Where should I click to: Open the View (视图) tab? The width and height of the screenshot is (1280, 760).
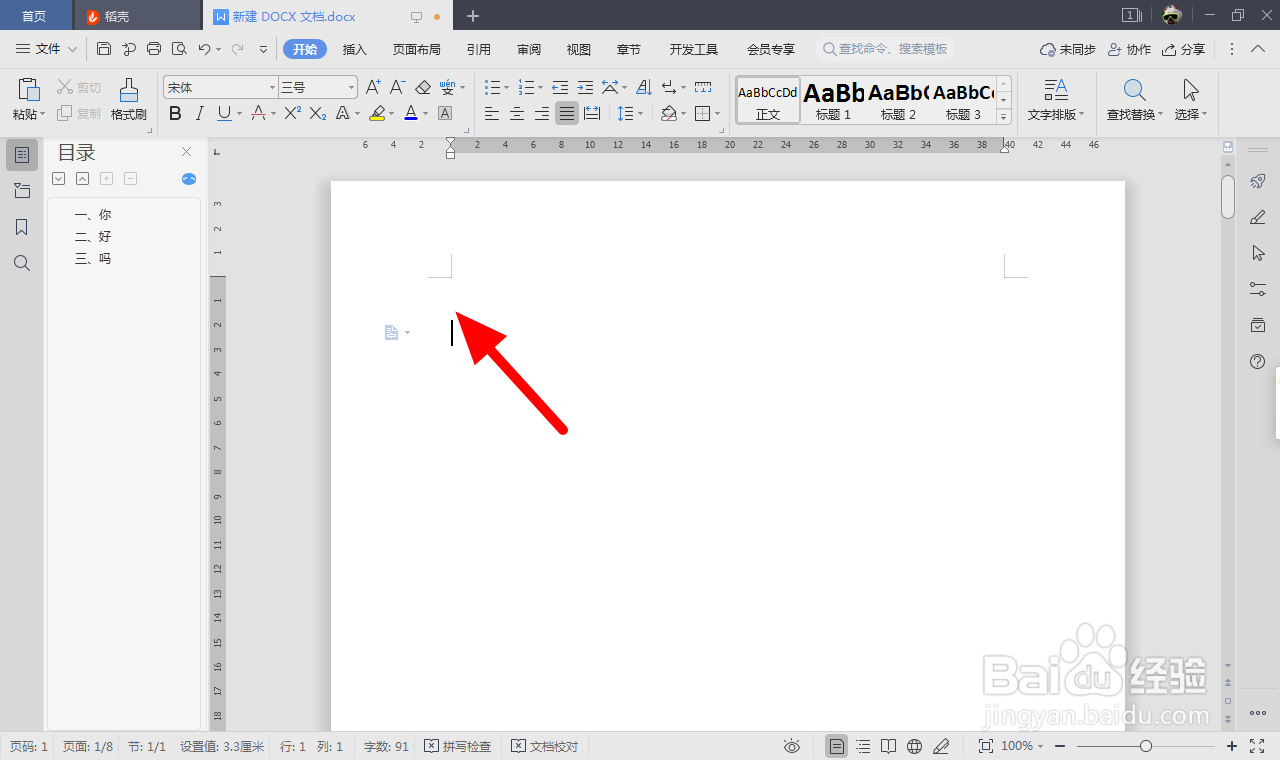tap(579, 49)
